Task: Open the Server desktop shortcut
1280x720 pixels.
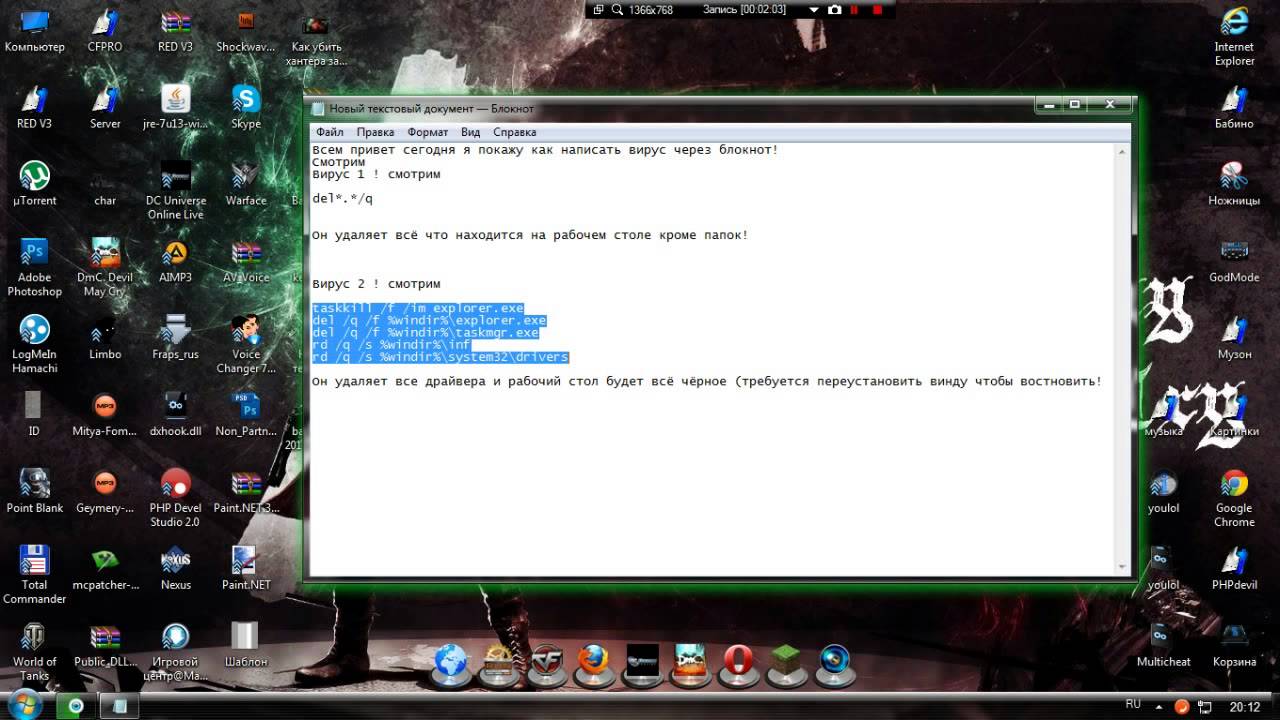Action: coord(105,108)
